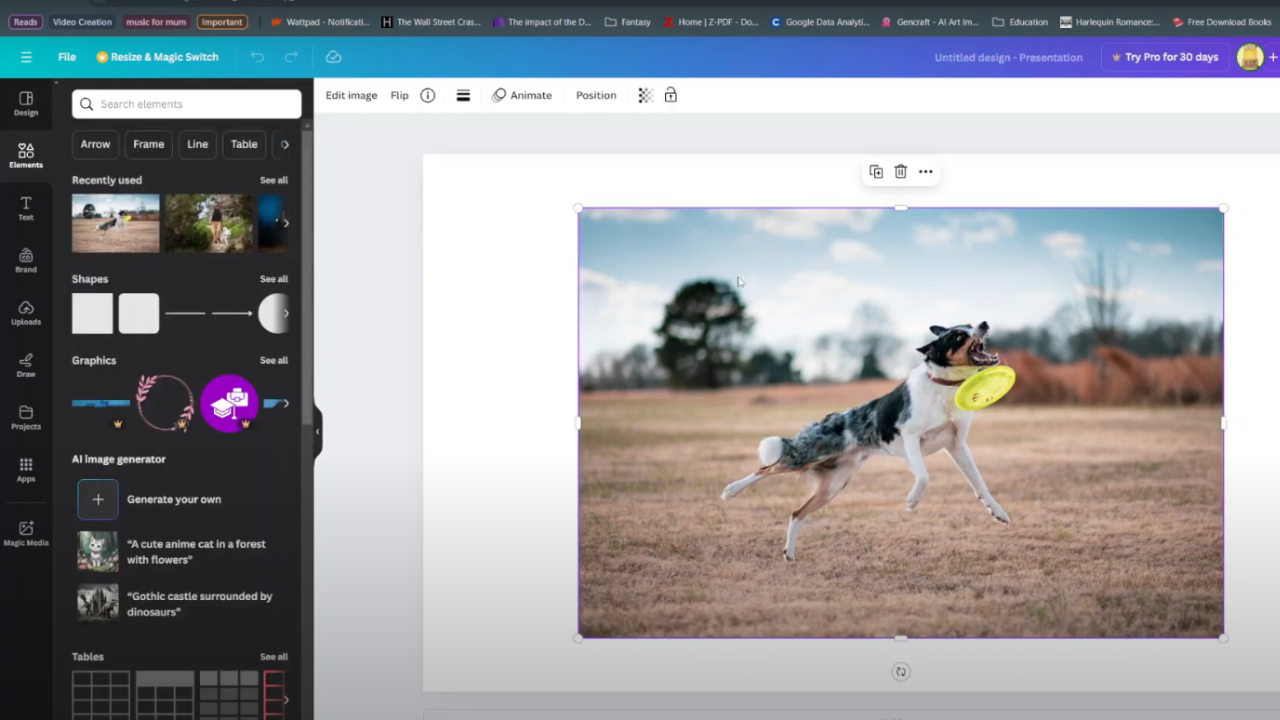The height and width of the screenshot is (720, 1280).
Task: Select the Arrow category chip
Action: click(x=95, y=144)
